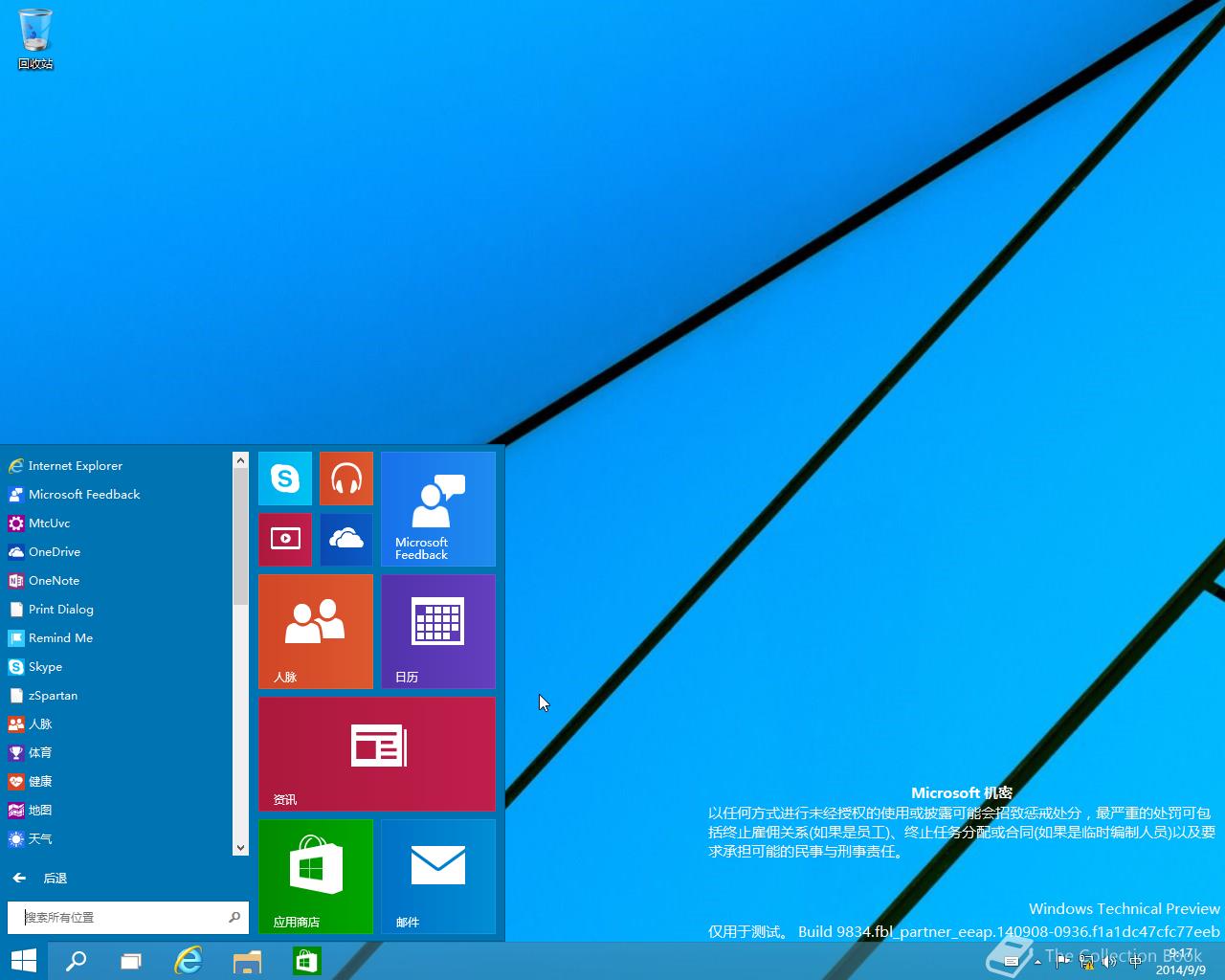Click the app list scrollbar up arrow
This screenshot has width=1225, height=980.
pos(240,460)
